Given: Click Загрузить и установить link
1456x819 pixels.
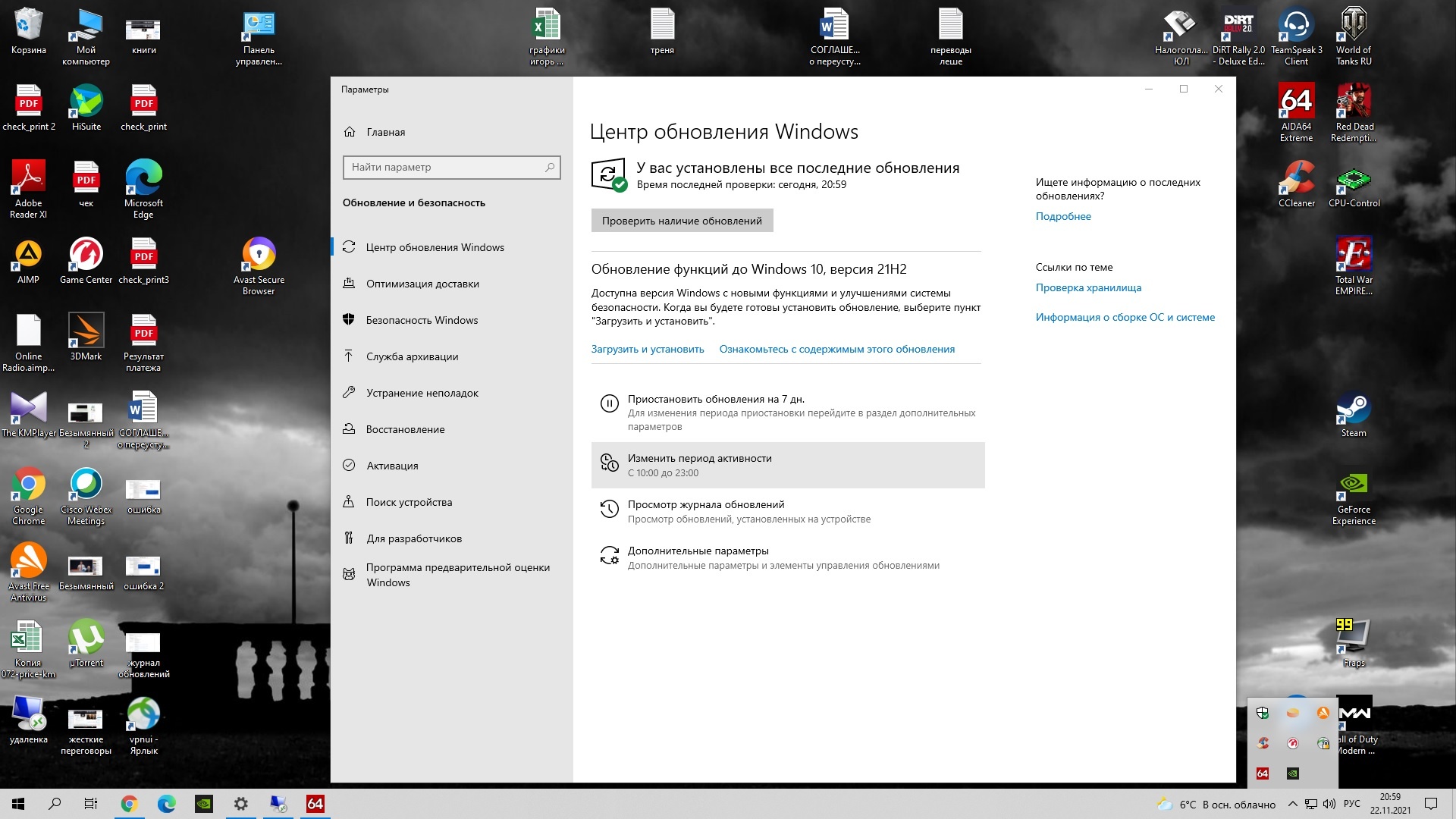Looking at the screenshot, I should 646,348.
